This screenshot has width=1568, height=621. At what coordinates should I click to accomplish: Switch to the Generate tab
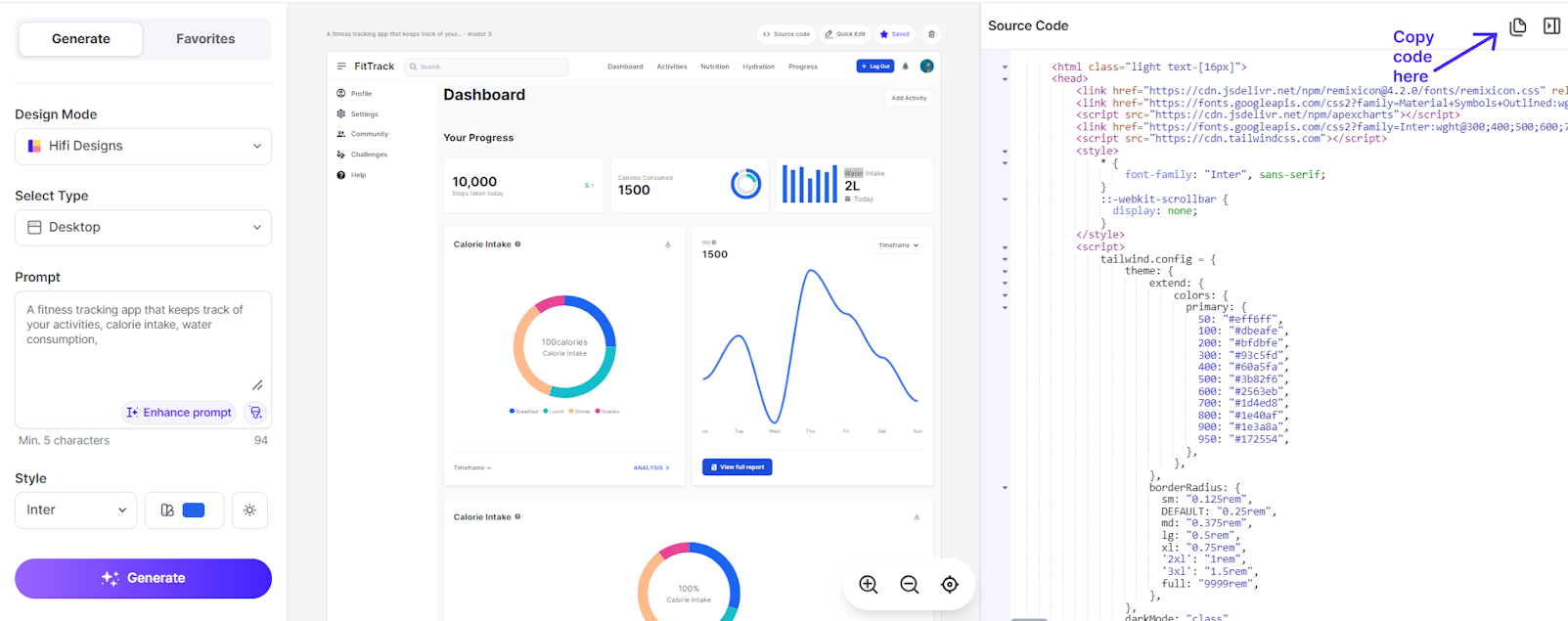coord(81,39)
